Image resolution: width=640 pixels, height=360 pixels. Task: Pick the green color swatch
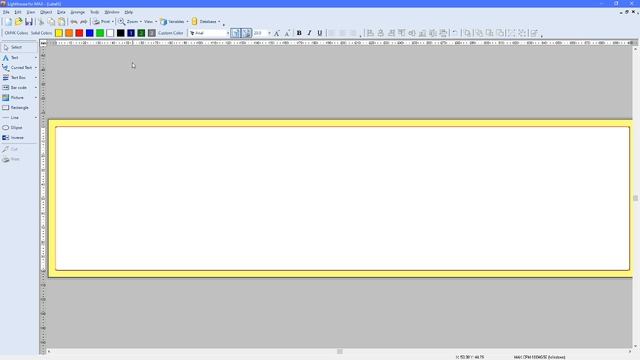coord(100,33)
